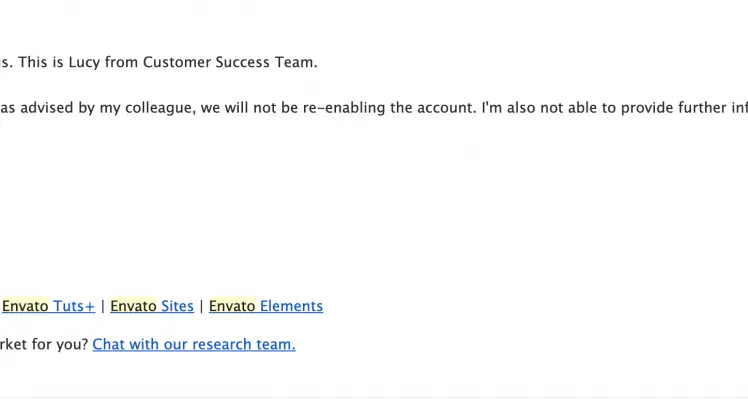Click highlighted 'Envato' word before Sites
Viewport: 748px width, 400px height.
(x=134, y=306)
